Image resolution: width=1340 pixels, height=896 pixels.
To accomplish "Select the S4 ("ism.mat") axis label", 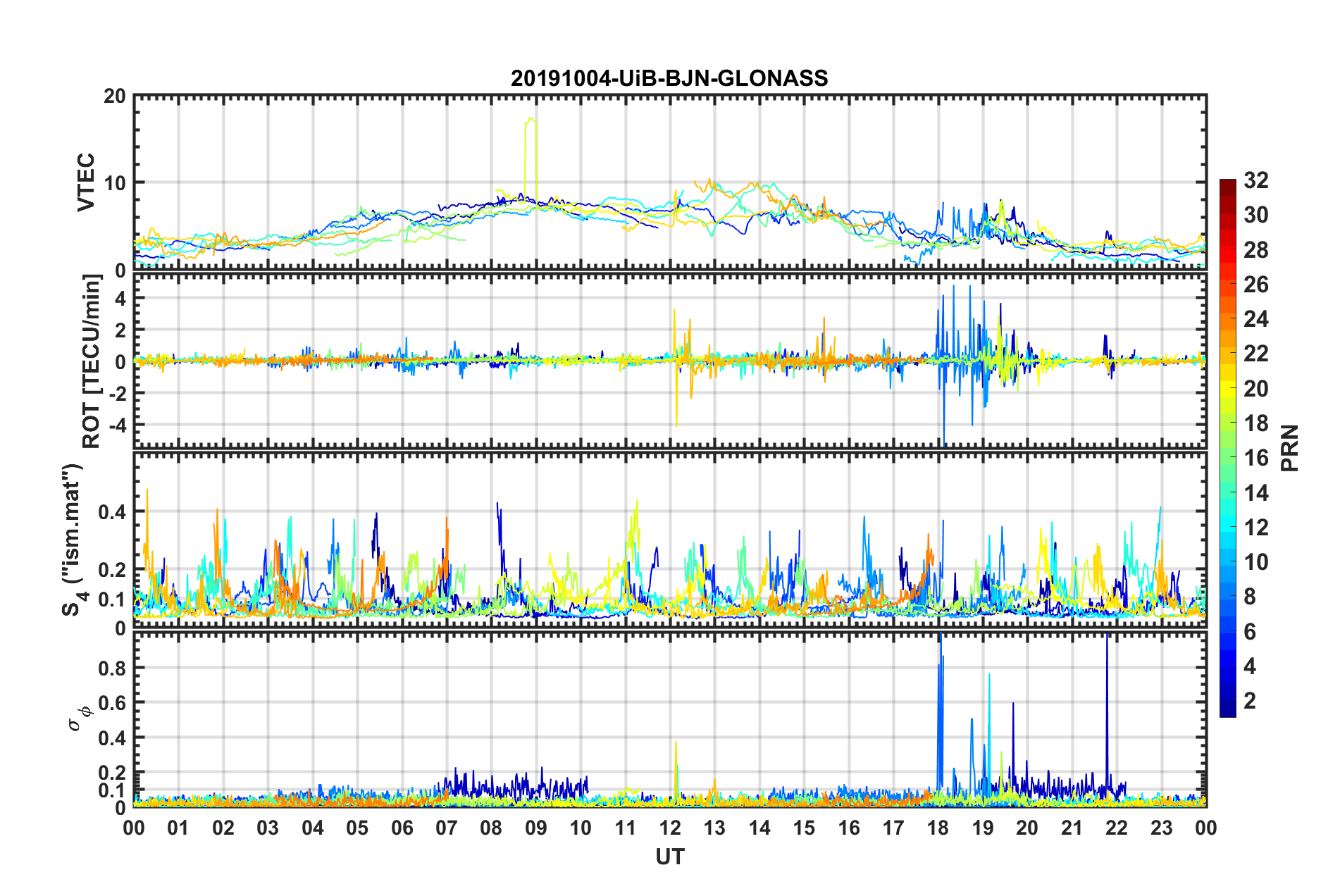I will [73, 540].
